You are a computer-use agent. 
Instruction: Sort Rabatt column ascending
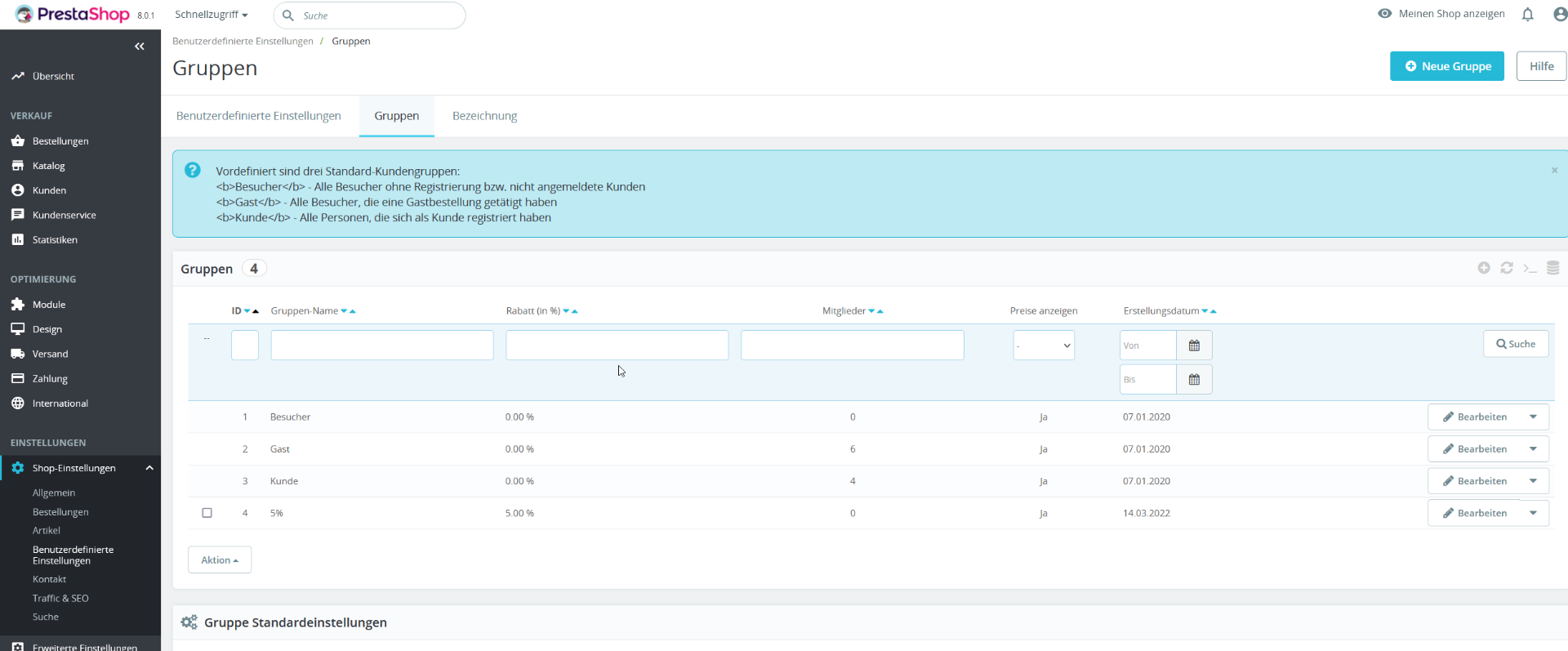(x=575, y=311)
